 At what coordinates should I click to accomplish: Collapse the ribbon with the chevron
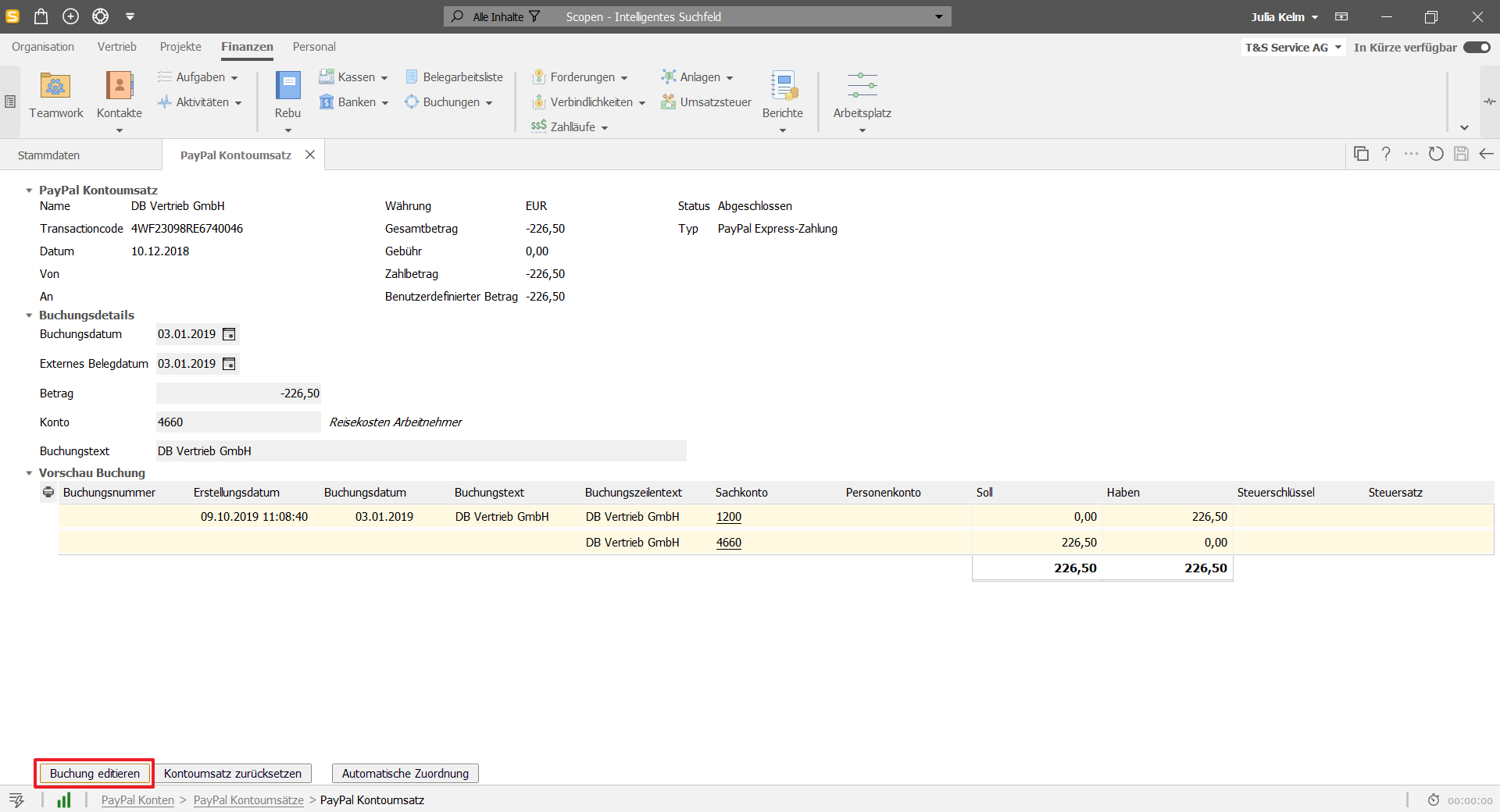[x=1464, y=127]
